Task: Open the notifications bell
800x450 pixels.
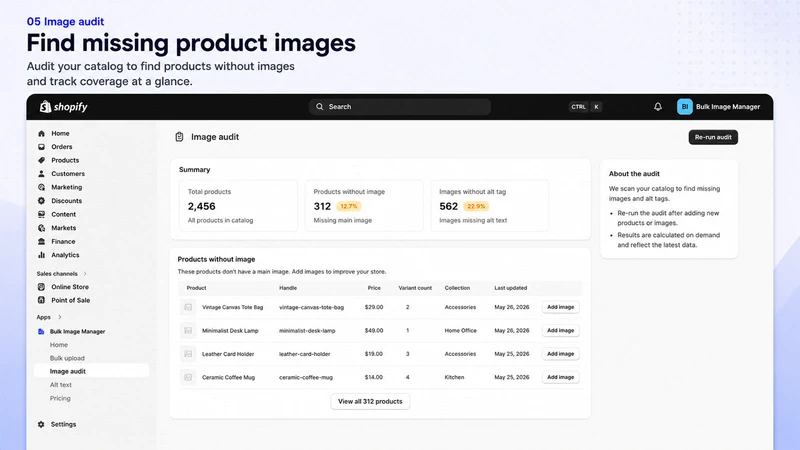Action: (x=658, y=107)
